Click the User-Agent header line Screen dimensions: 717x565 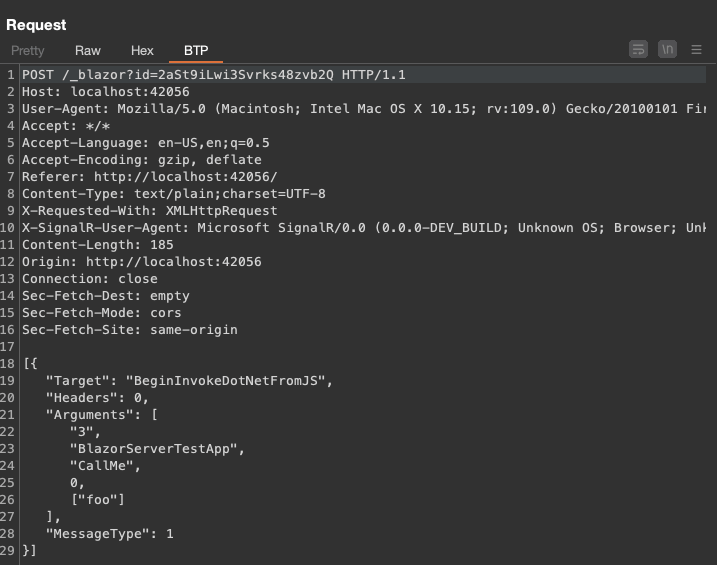pyautogui.click(x=364, y=109)
